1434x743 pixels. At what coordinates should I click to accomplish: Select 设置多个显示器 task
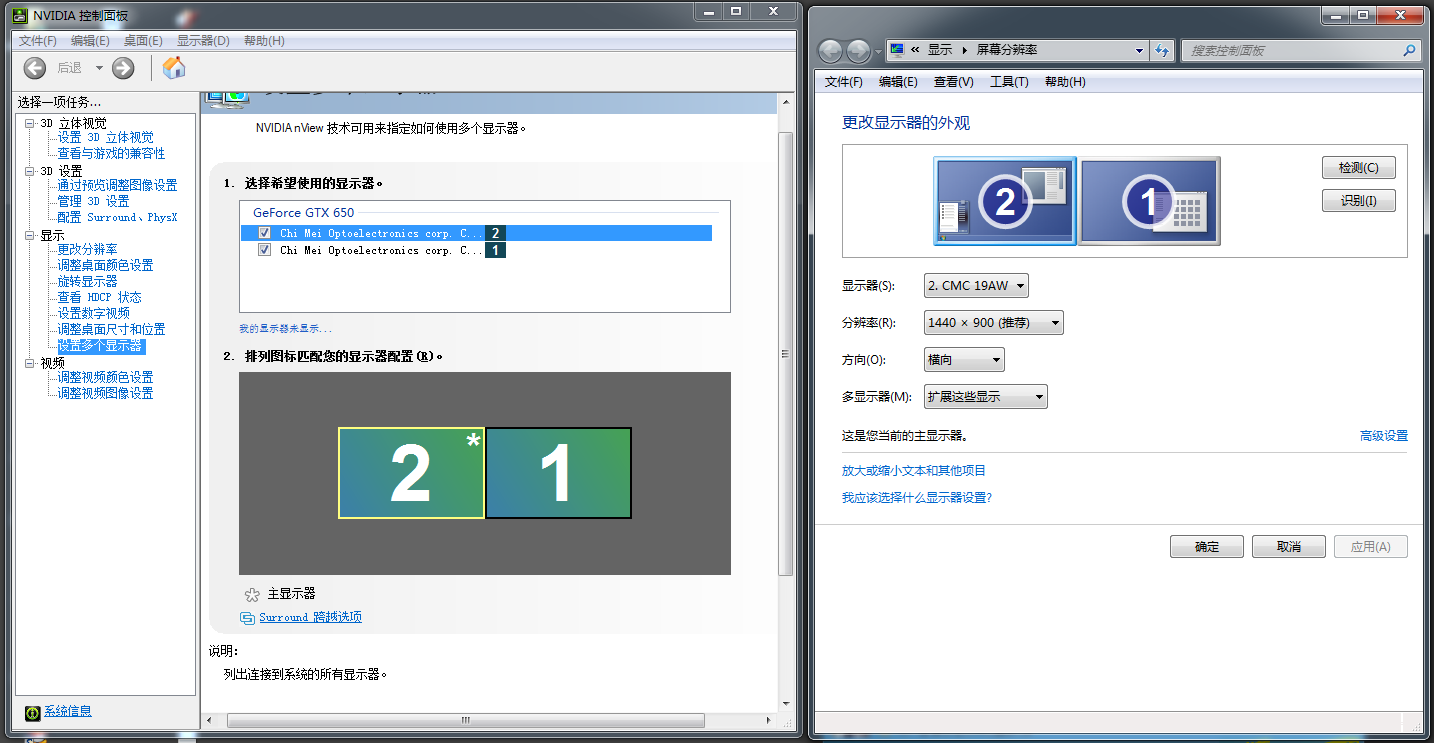click(x=100, y=346)
